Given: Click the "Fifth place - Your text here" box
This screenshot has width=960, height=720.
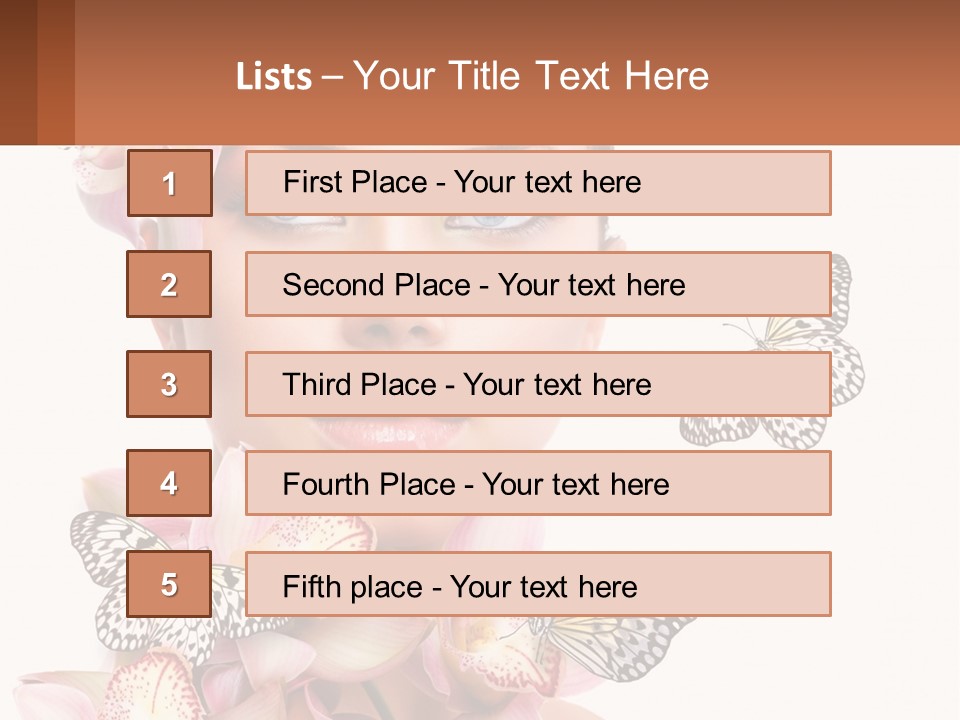Looking at the screenshot, I should click(538, 584).
